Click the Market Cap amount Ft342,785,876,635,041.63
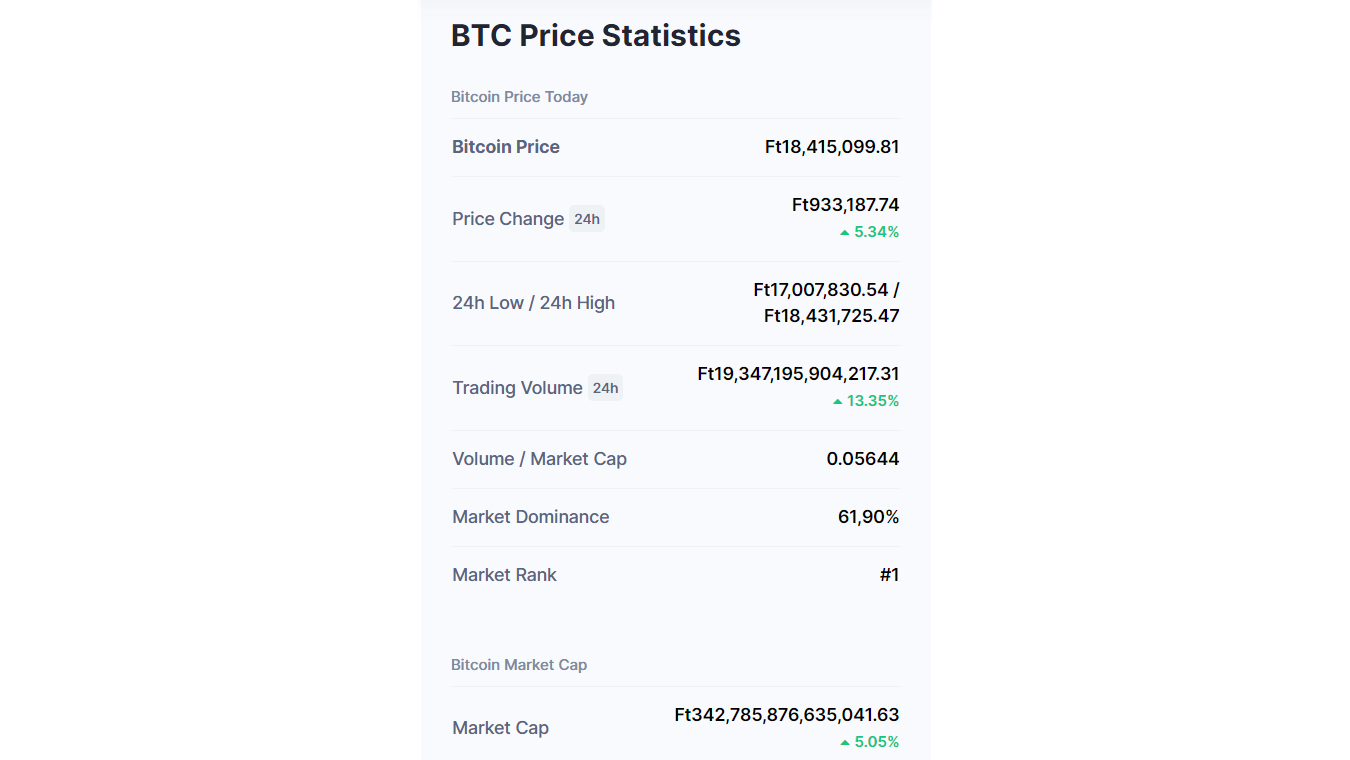The height and width of the screenshot is (760, 1350). (787, 715)
